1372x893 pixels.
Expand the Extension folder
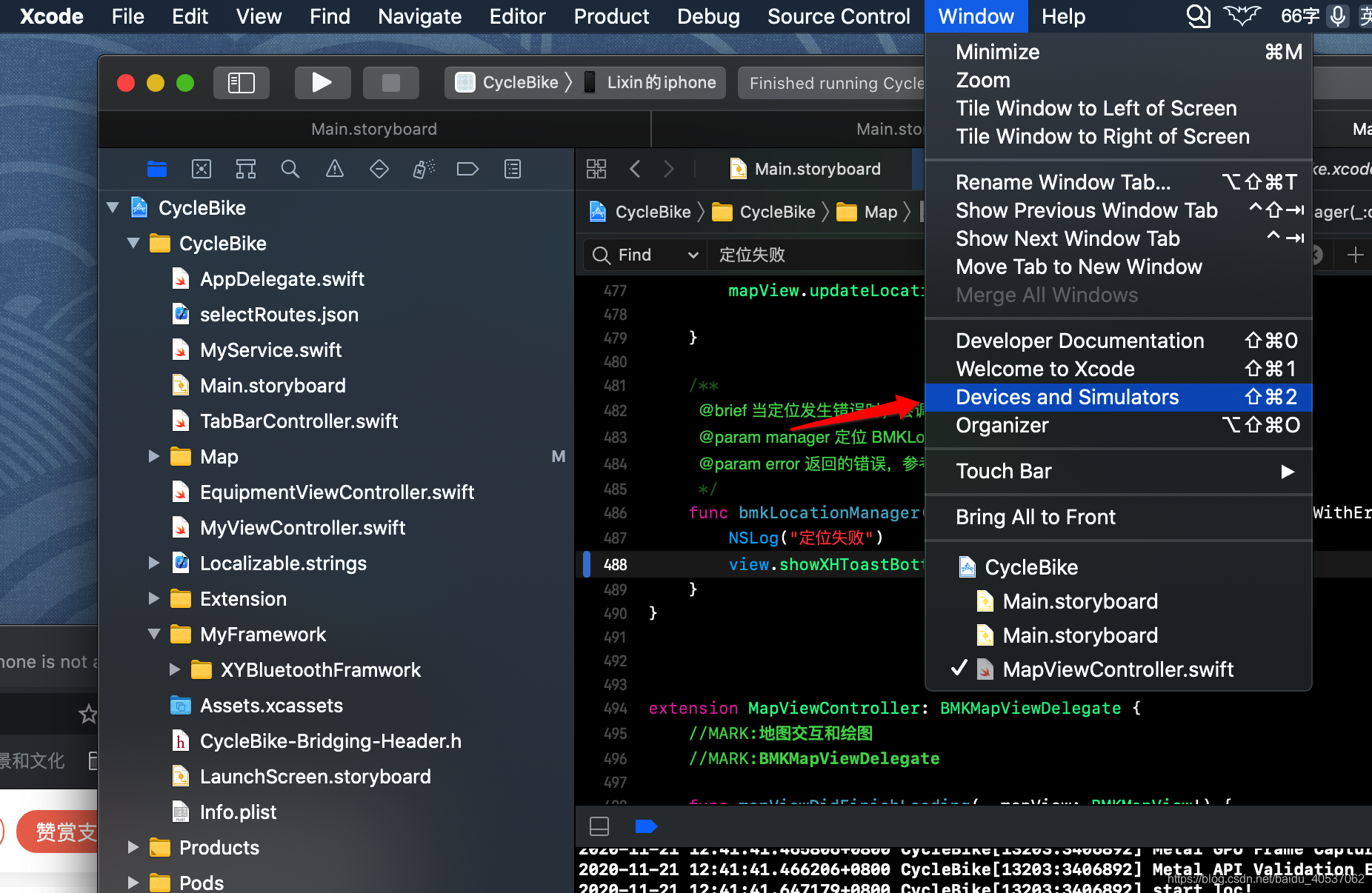point(154,599)
